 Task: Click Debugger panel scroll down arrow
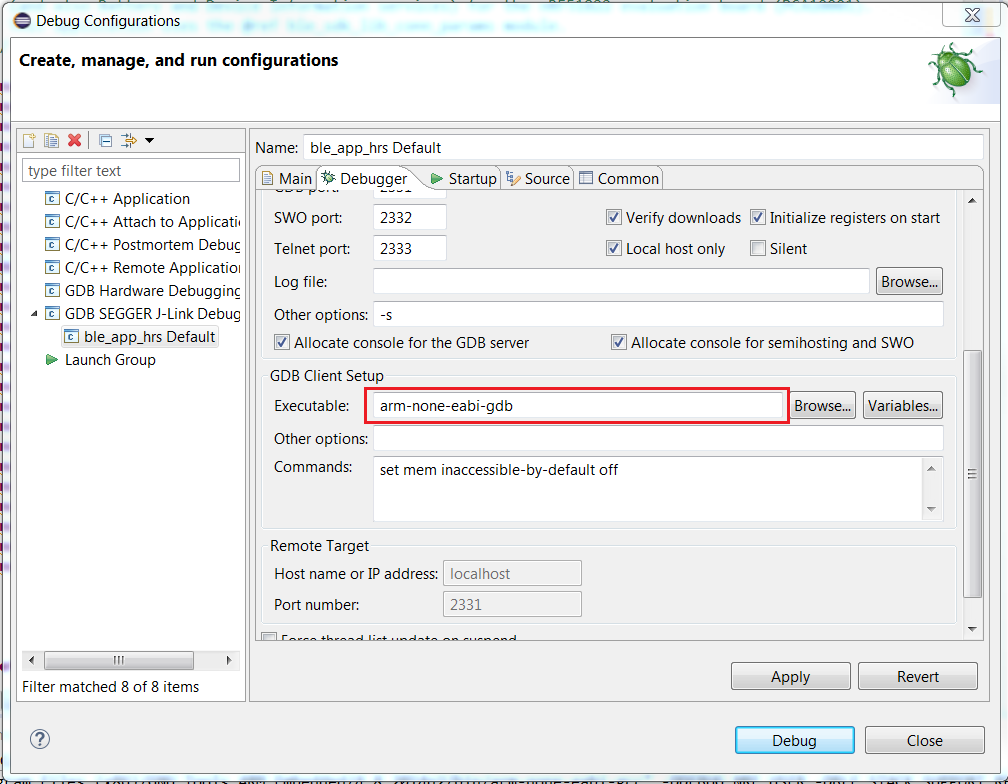(972, 629)
